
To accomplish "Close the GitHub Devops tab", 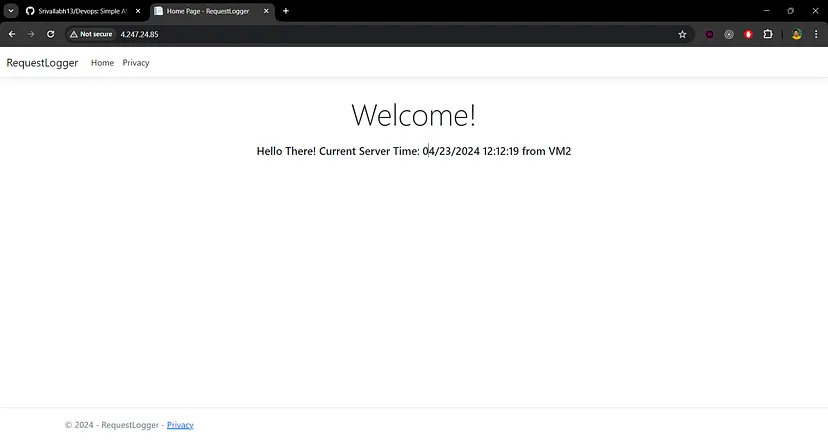I will click(138, 11).
